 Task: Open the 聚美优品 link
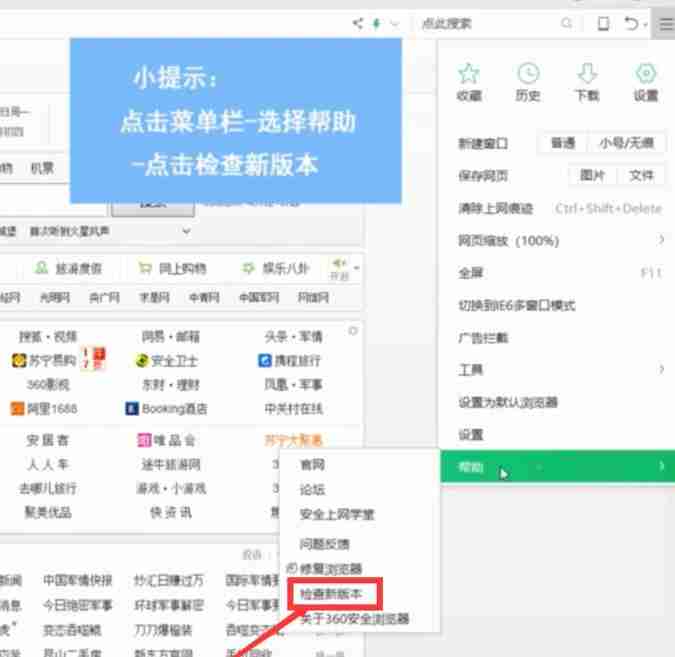(48, 512)
